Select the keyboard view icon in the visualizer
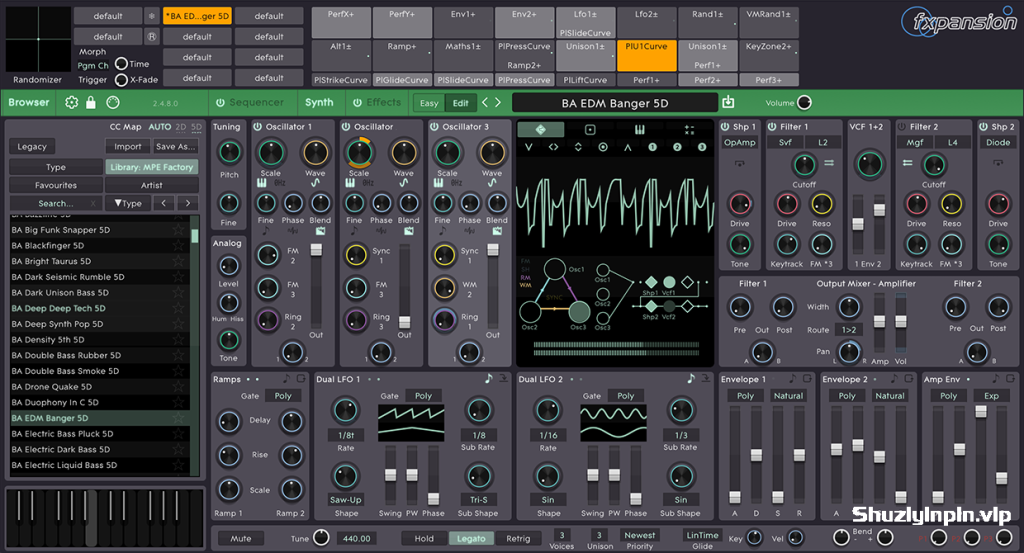1024x553 pixels. 639,129
